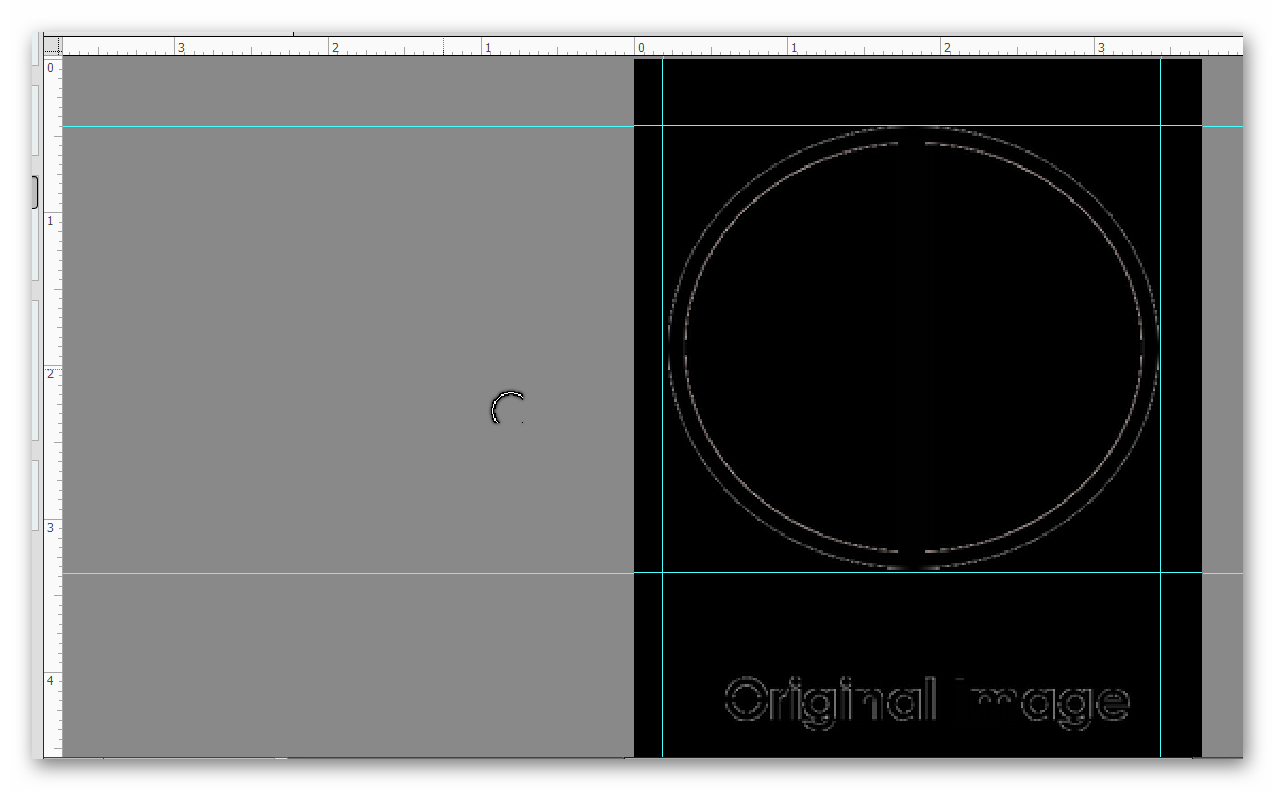This screenshot has width=1275, height=791.
Task: Toggle the collapsed side panel grabber handle
Action: tap(36, 190)
